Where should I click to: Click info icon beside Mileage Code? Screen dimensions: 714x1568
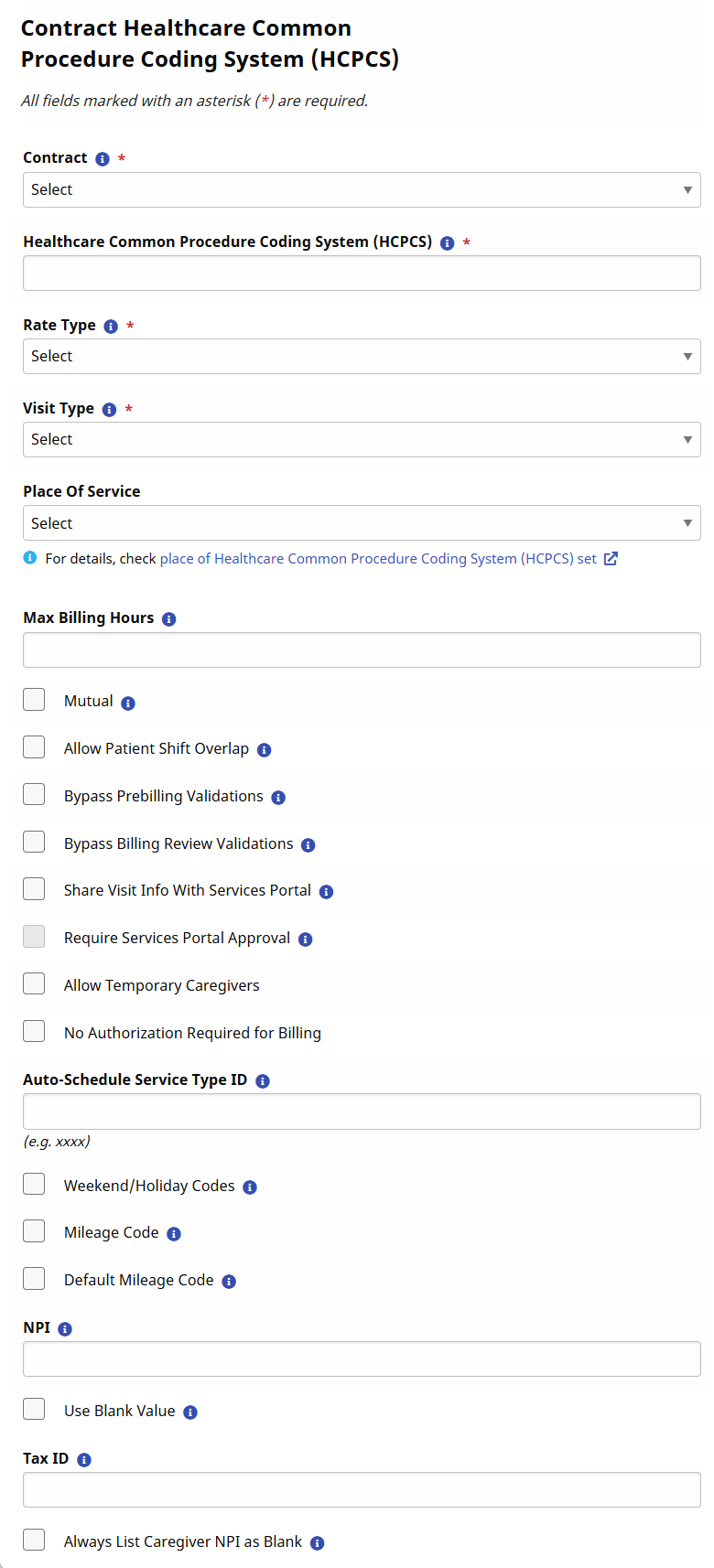[174, 1234]
